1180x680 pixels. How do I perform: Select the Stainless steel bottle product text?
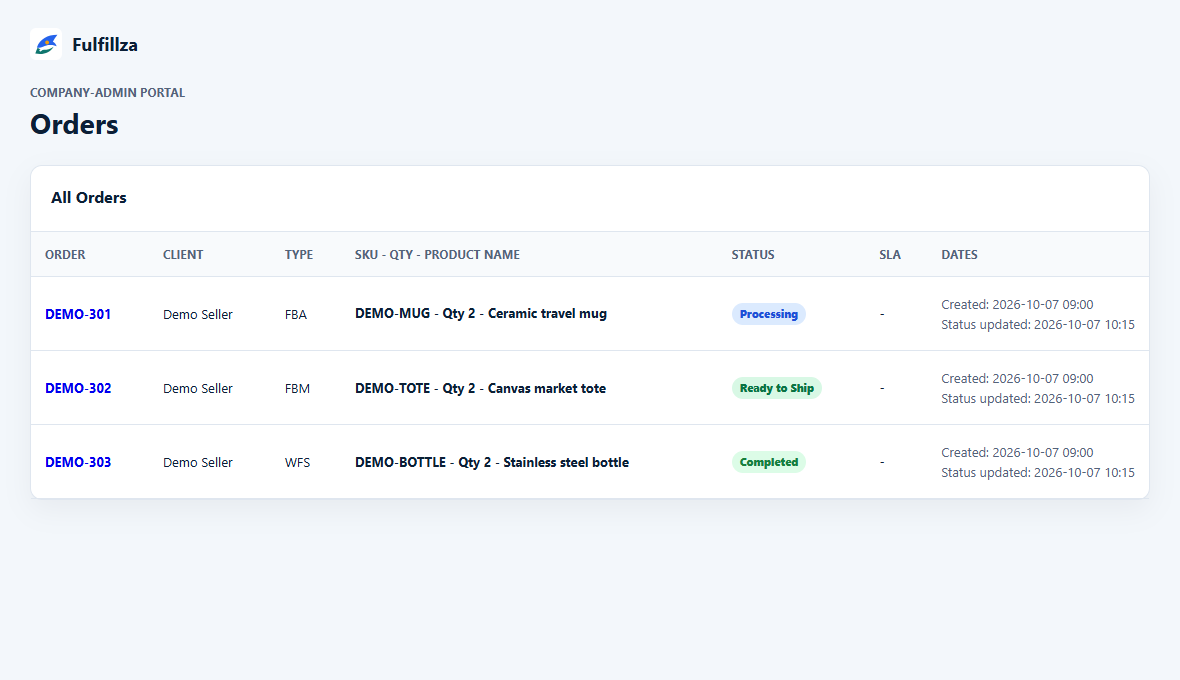click(x=566, y=462)
